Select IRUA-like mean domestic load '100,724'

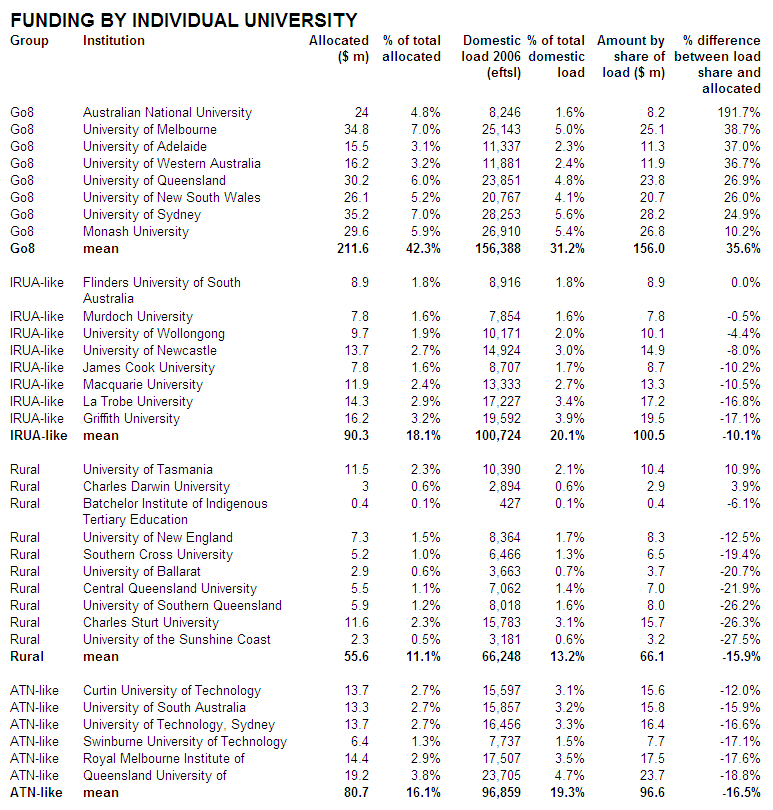pyautogui.click(x=498, y=435)
